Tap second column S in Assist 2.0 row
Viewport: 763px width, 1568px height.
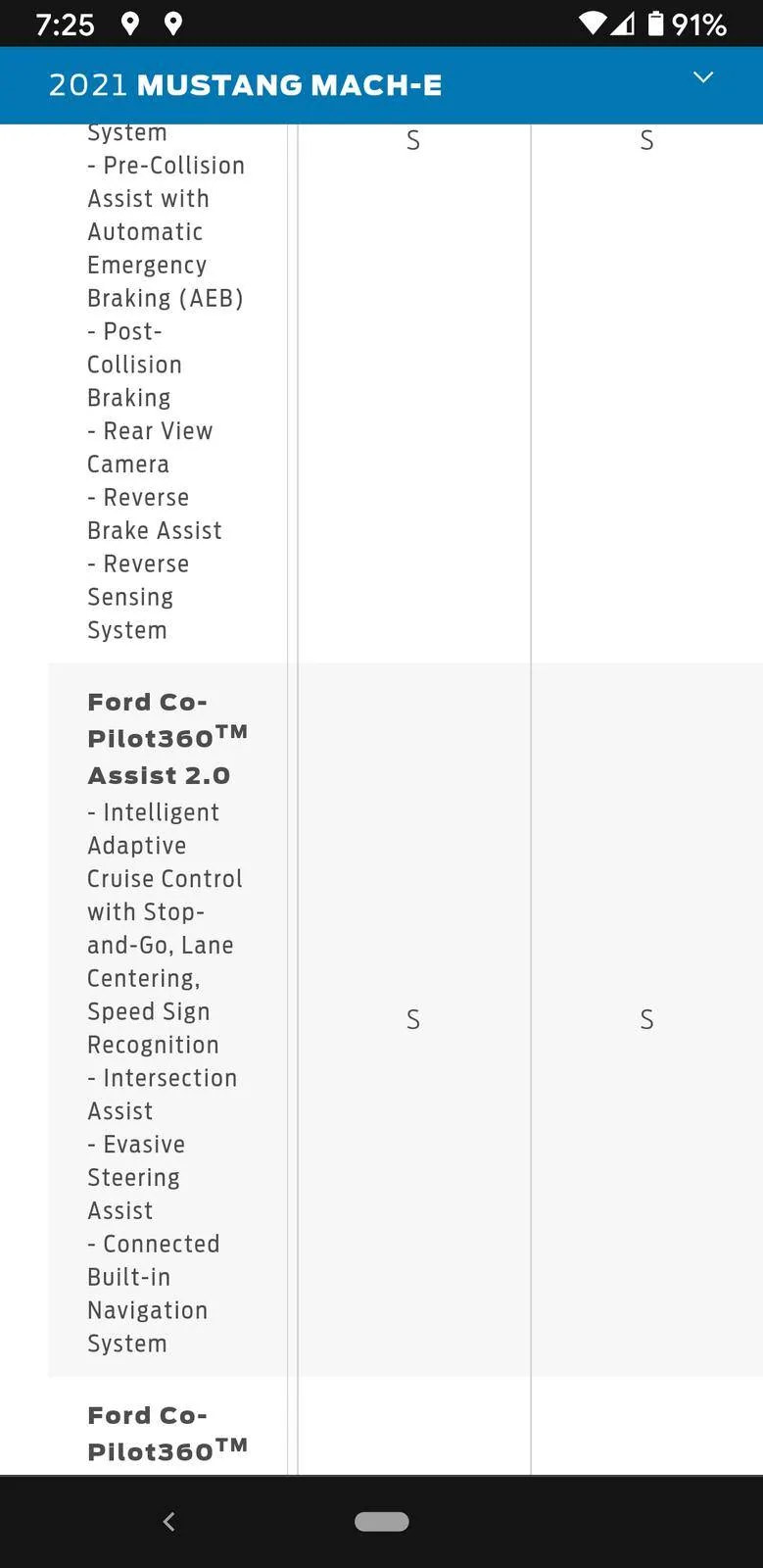click(x=646, y=1019)
